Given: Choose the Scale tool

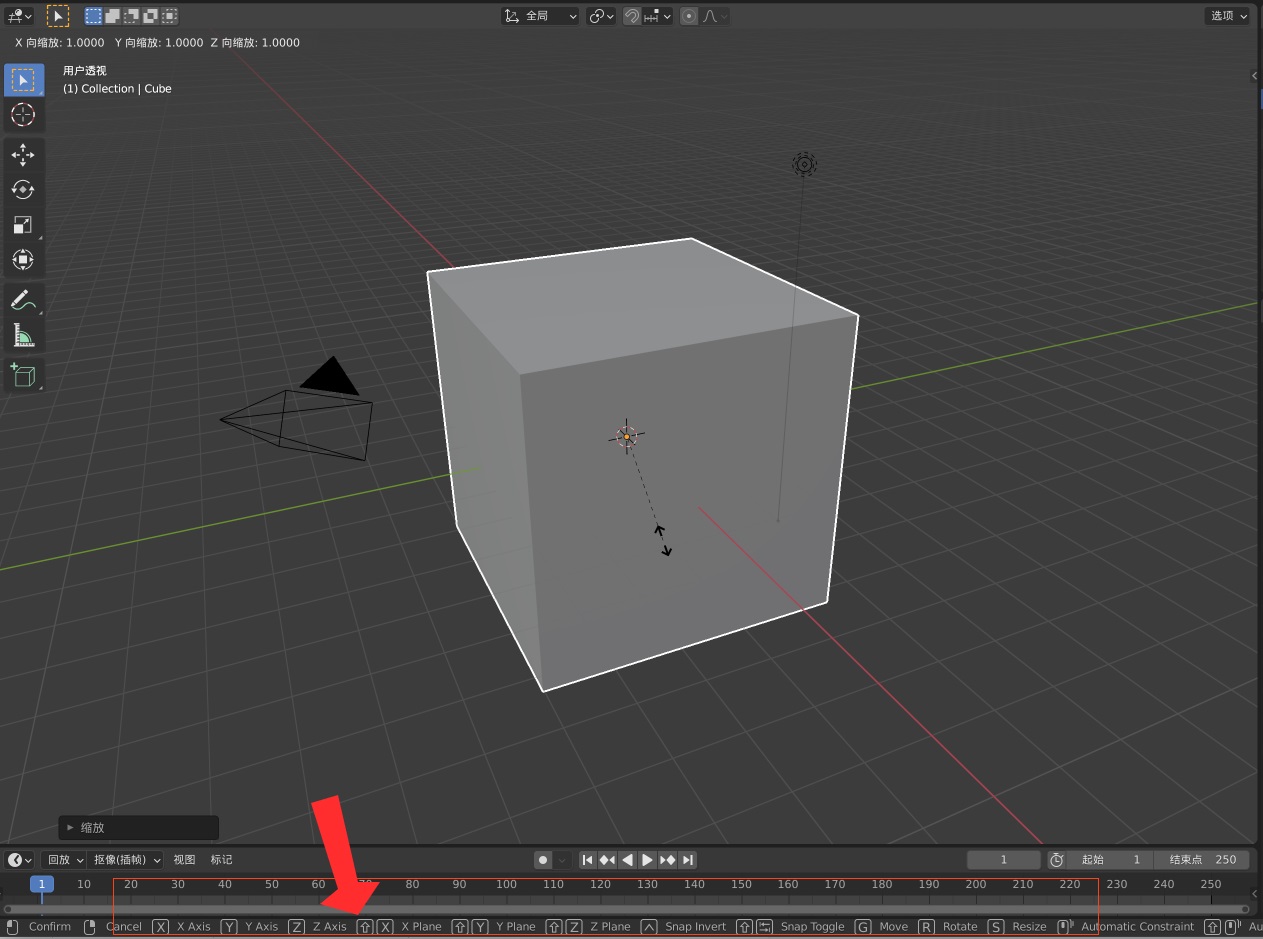Looking at the screenshot, I should coord(23,225).
